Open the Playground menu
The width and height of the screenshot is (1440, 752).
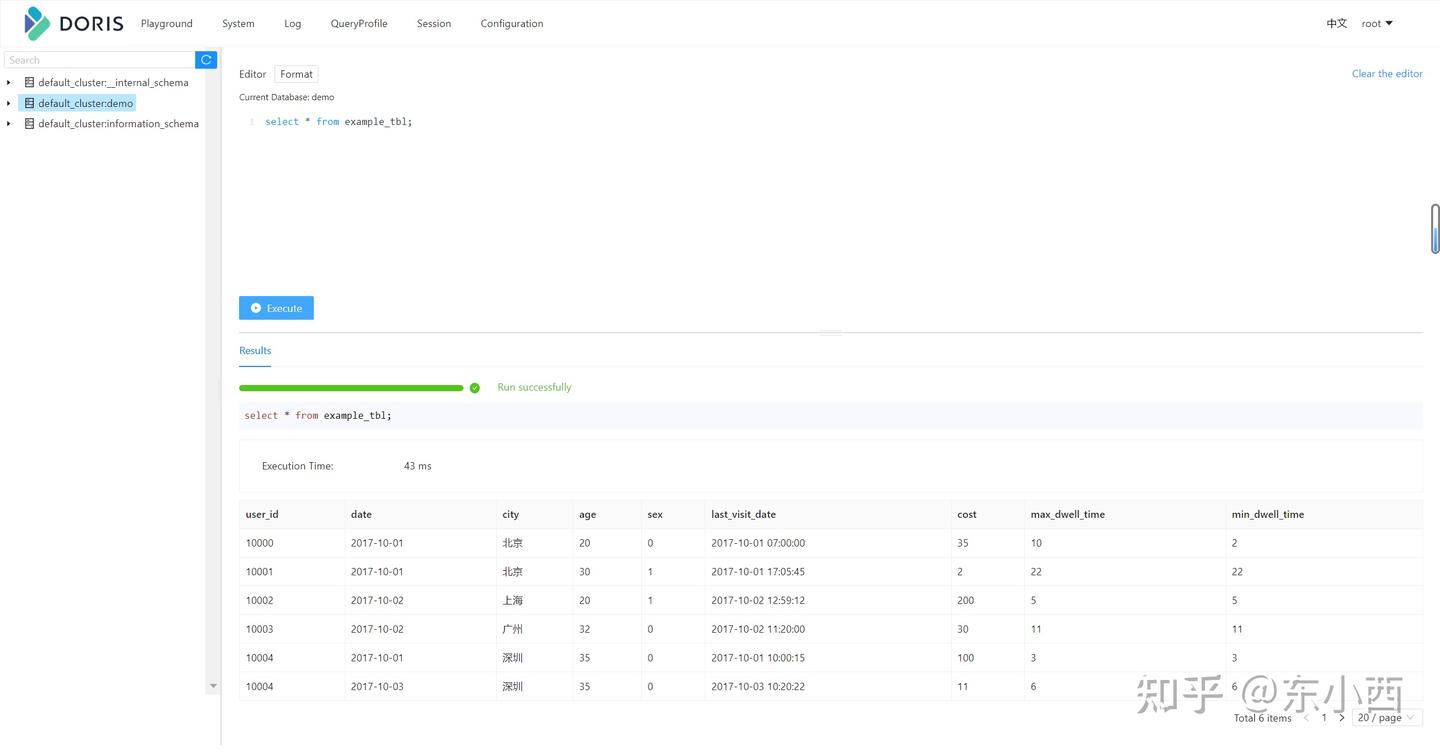coord(167,23)
